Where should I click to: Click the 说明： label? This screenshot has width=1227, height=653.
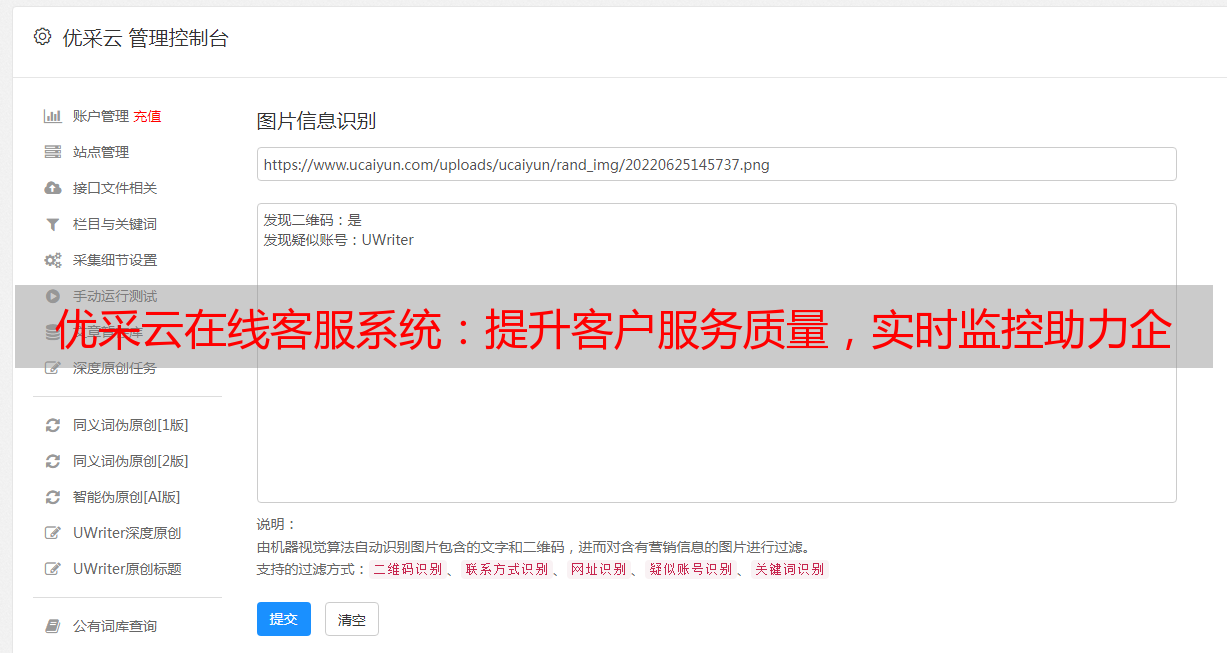(x=277, y=524)
